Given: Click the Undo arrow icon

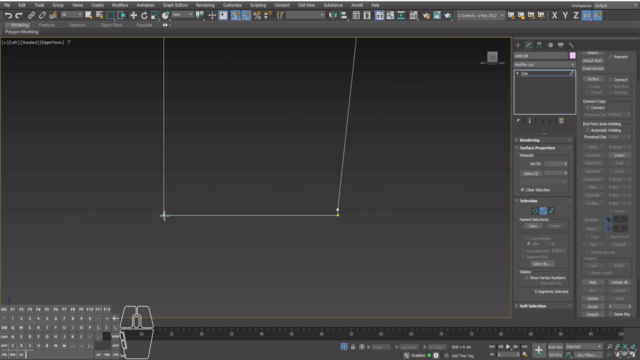Looking at the screenshot, I should coord(8,16).
